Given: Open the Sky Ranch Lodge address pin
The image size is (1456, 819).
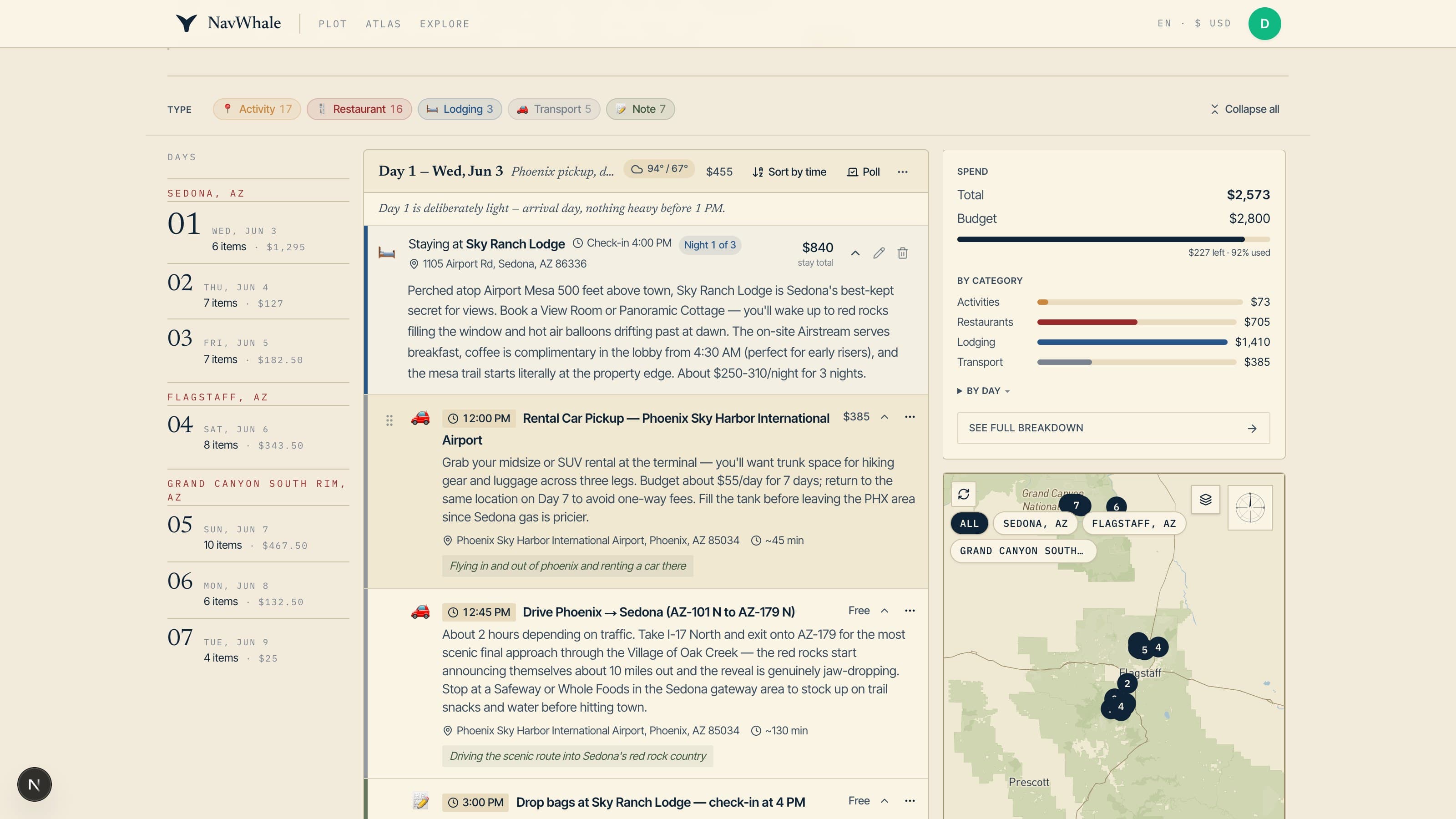Looking at the screenshot, I should click(x=414, y=264).
